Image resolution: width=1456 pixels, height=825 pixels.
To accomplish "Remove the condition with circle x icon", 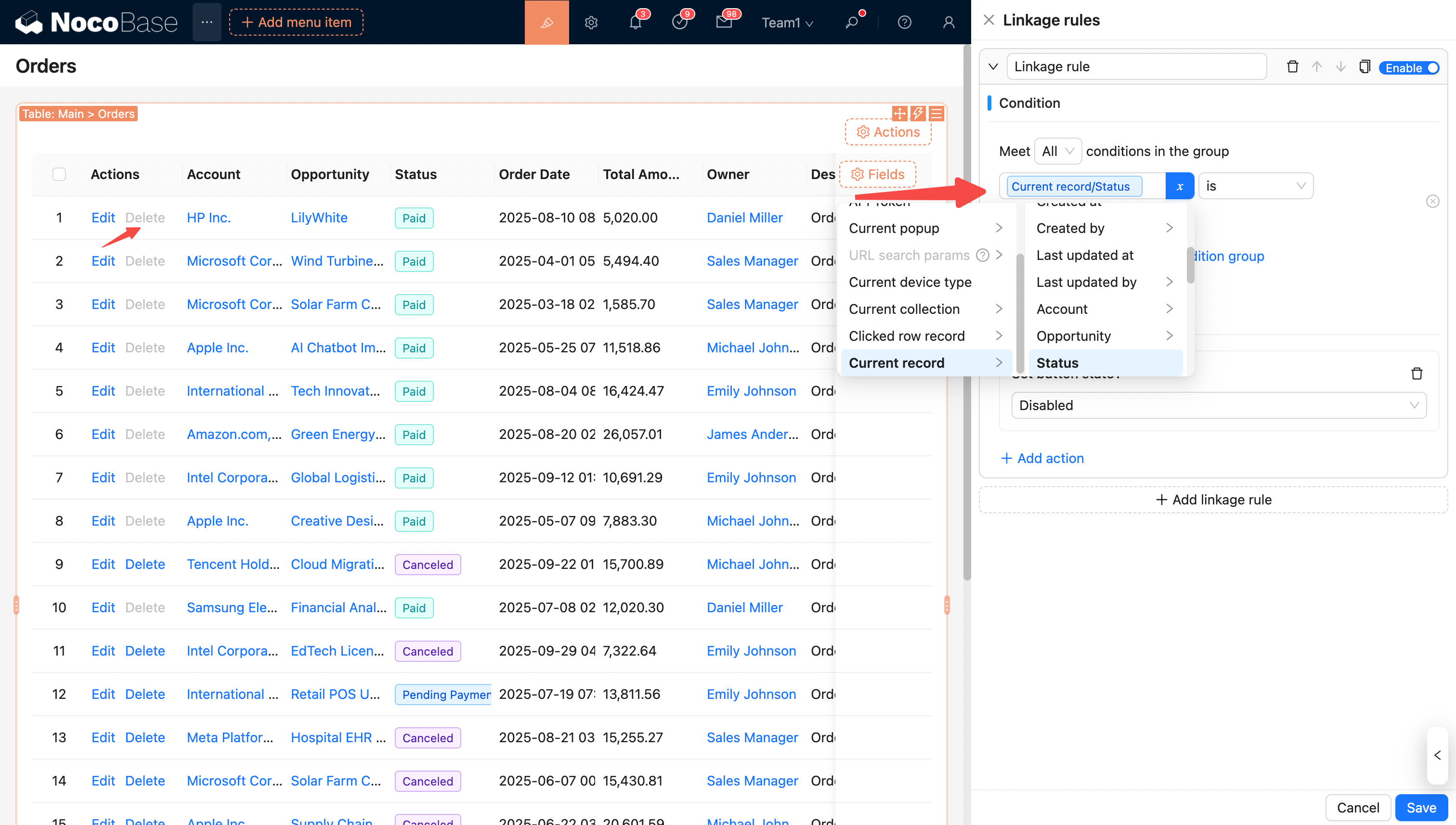I will (x=1432, y=201).
